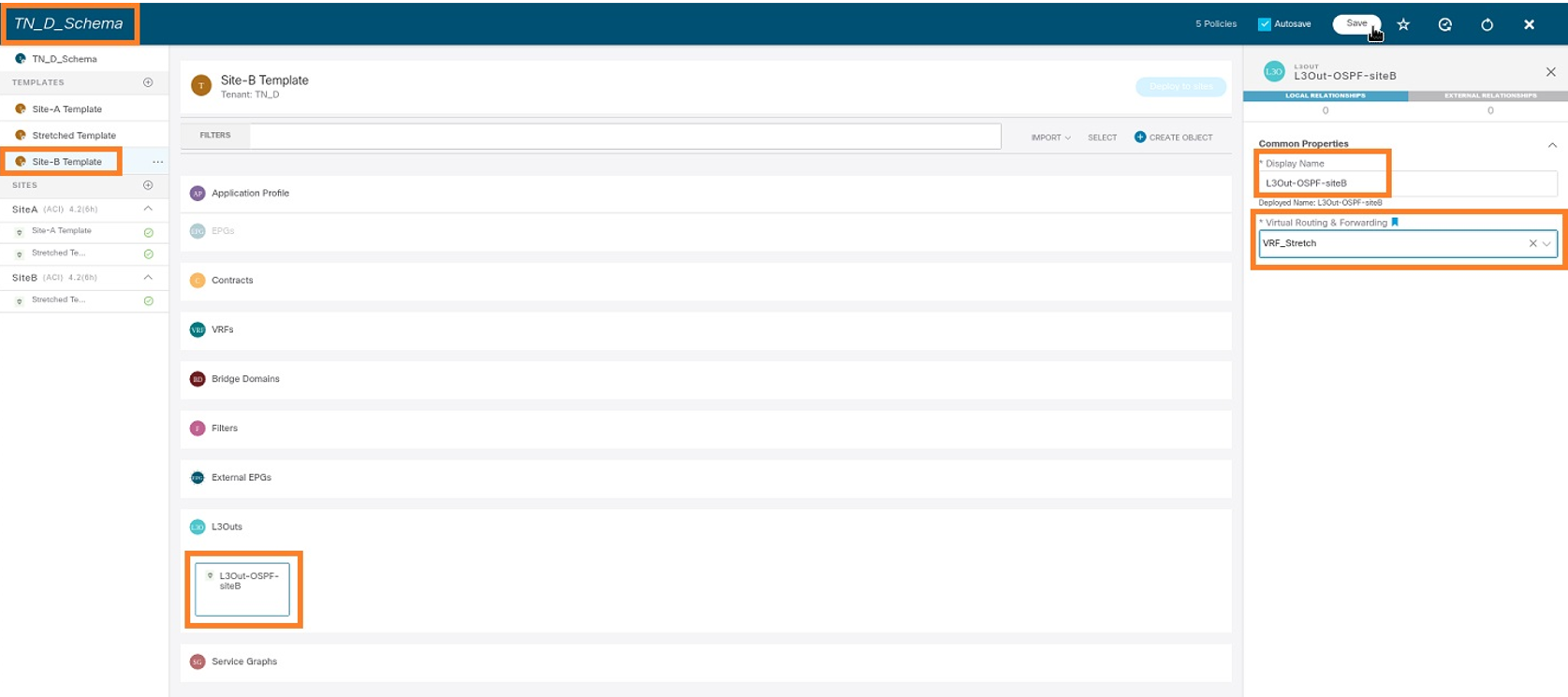The height and width of the screenshot is (697, 1568).
Task: Click the green check status under SiteB
Action: (x=148, y=301)
